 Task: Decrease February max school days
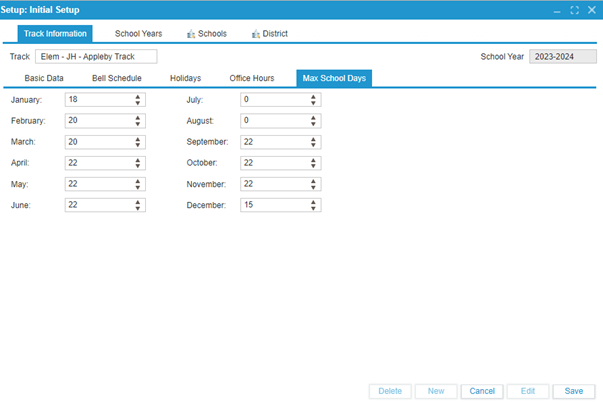tap(138, 123)
